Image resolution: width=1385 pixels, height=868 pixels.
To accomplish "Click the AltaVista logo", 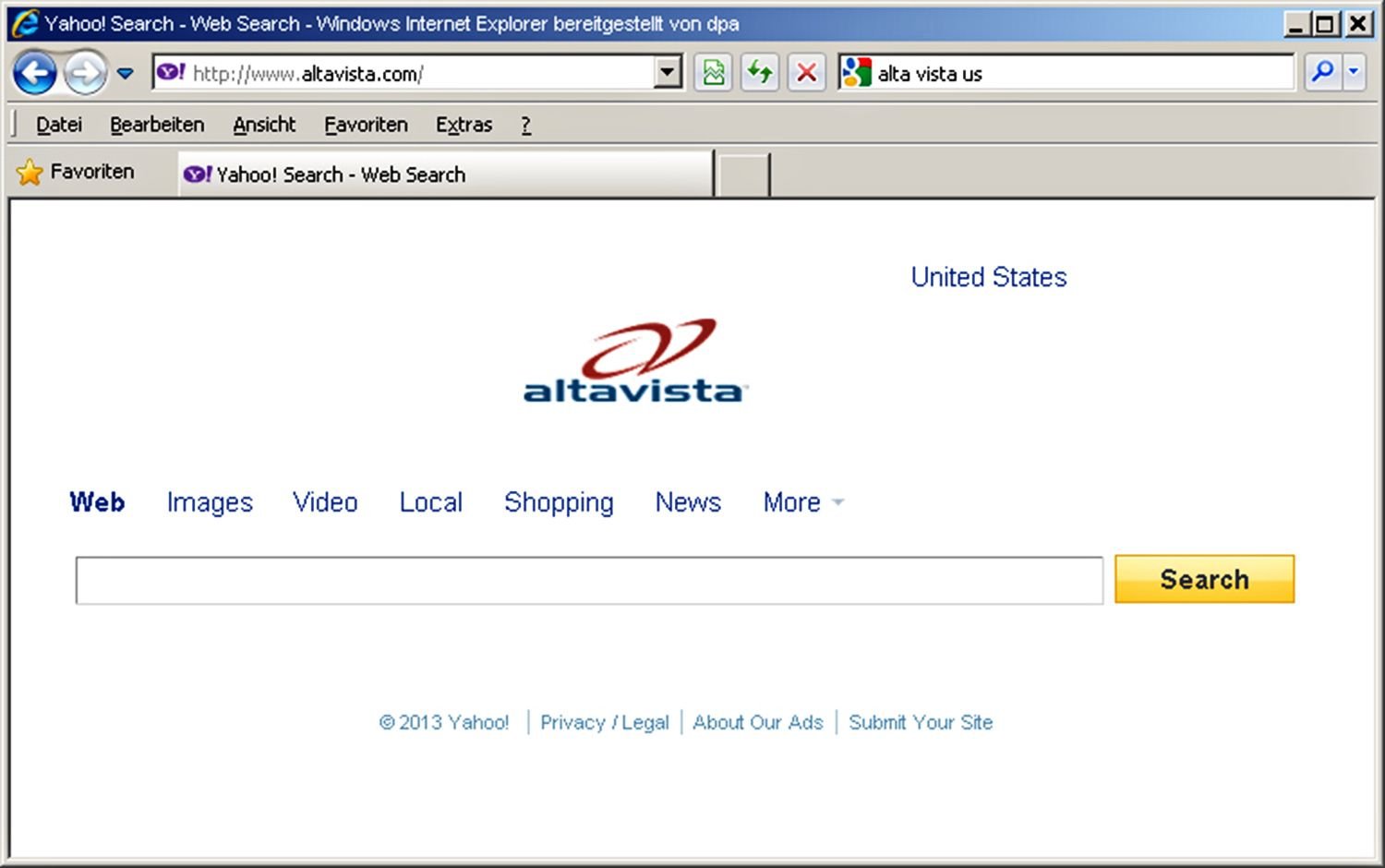I will (634, 361).
